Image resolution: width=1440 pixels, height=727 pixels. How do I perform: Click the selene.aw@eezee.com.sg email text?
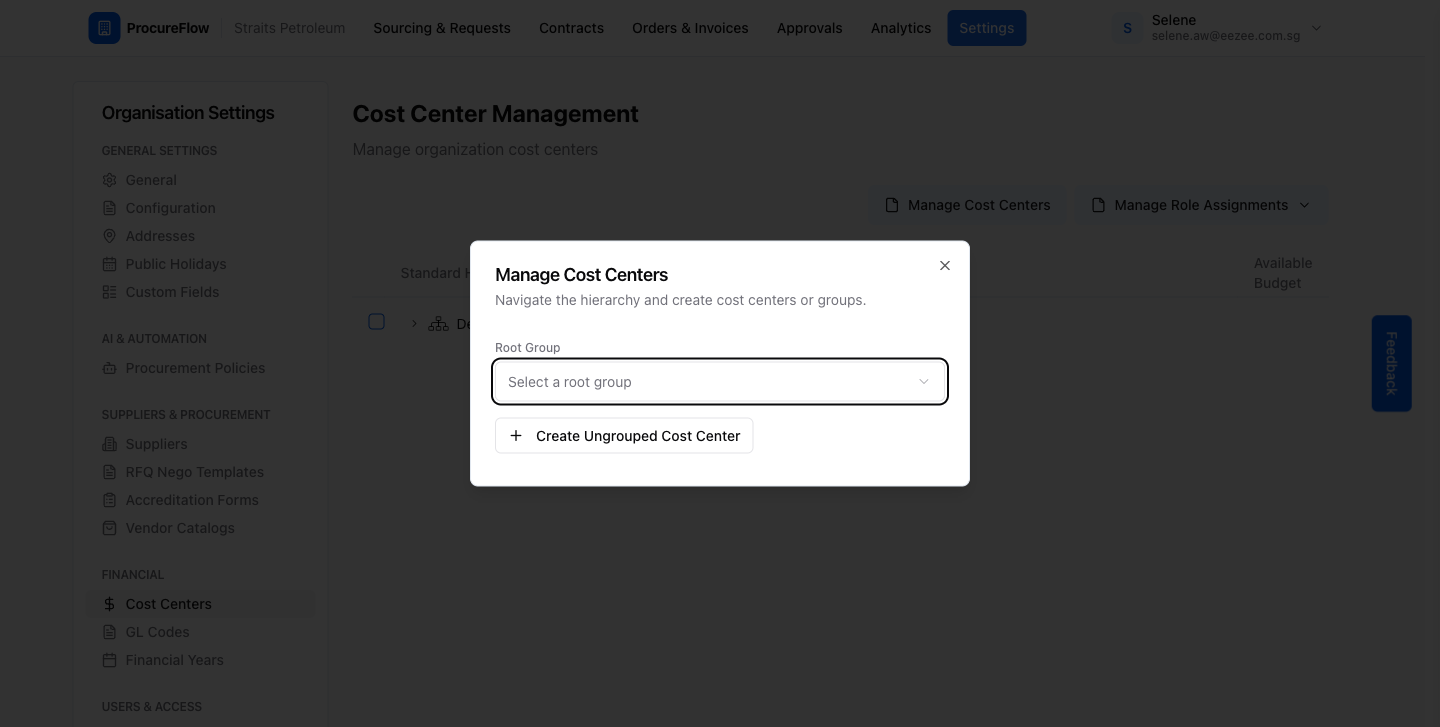pyautogui.click(x=1226, y=36)
